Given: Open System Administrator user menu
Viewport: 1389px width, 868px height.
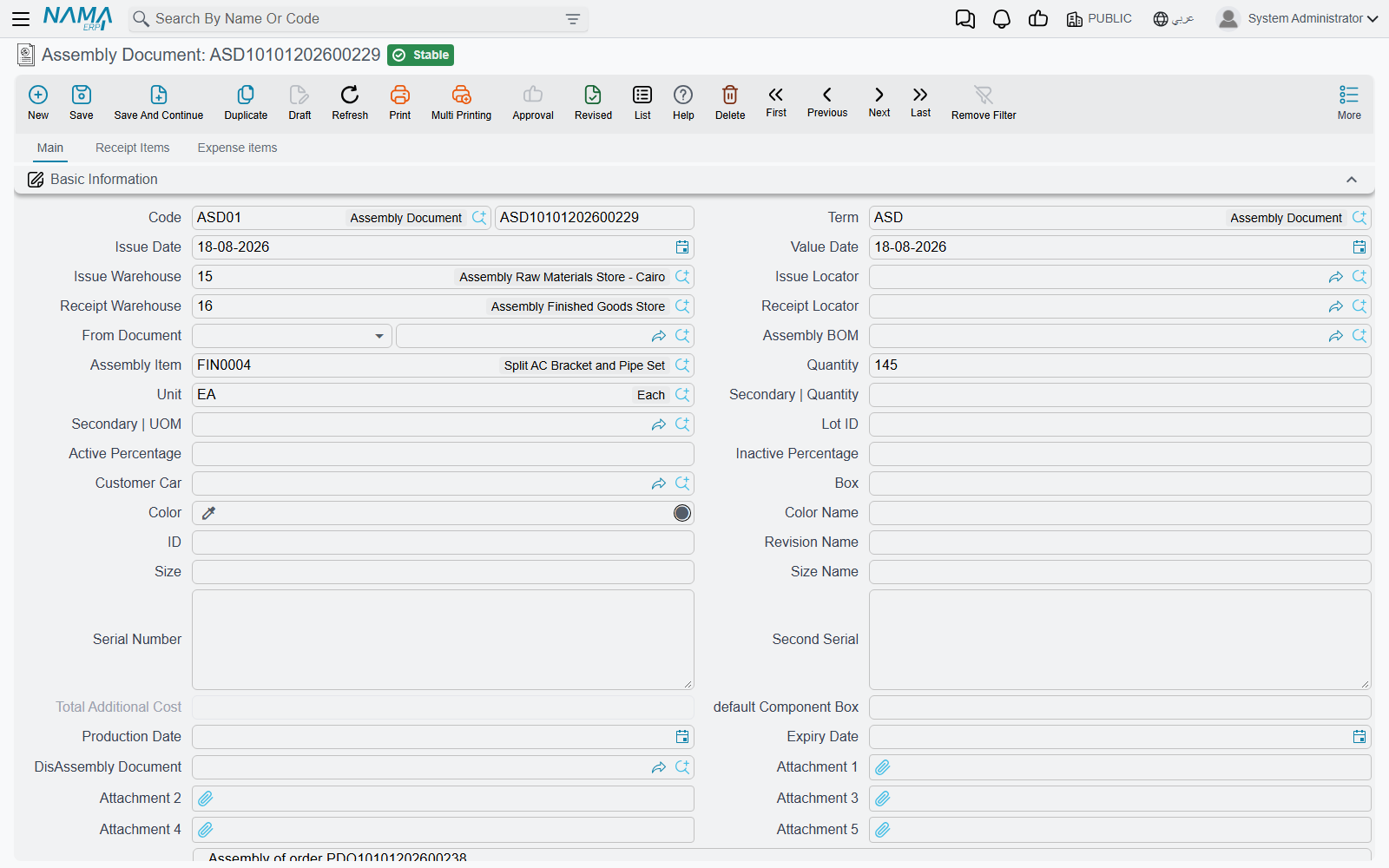Looking at the screenshot, I should point(1297,18).
